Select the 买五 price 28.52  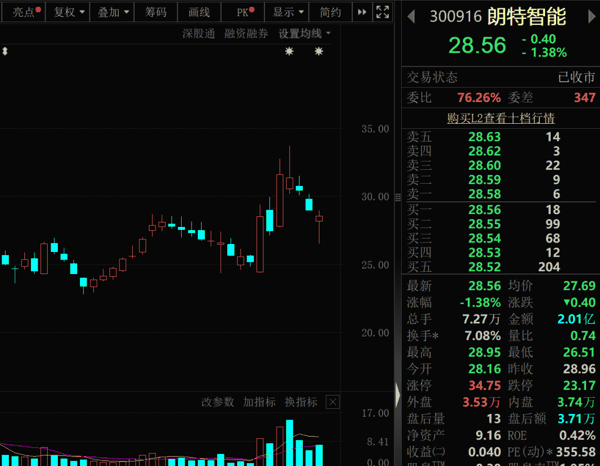[484, 267]
